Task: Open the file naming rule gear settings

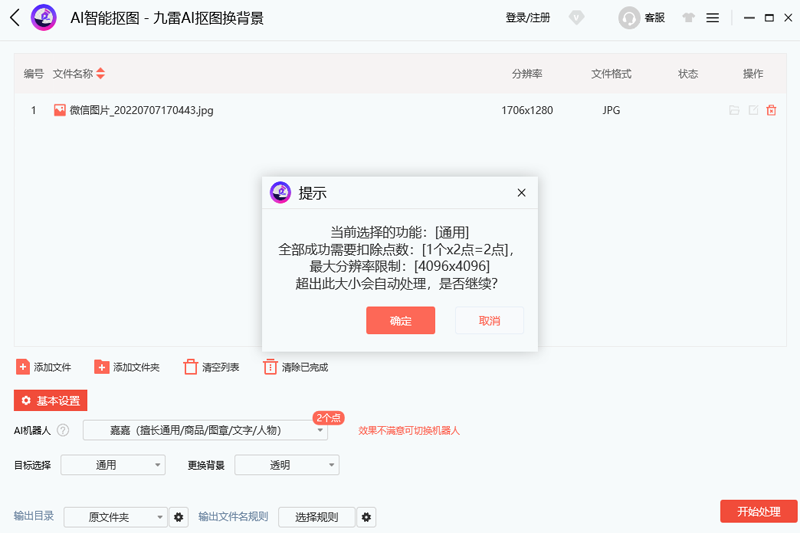Action: (367, 517)
